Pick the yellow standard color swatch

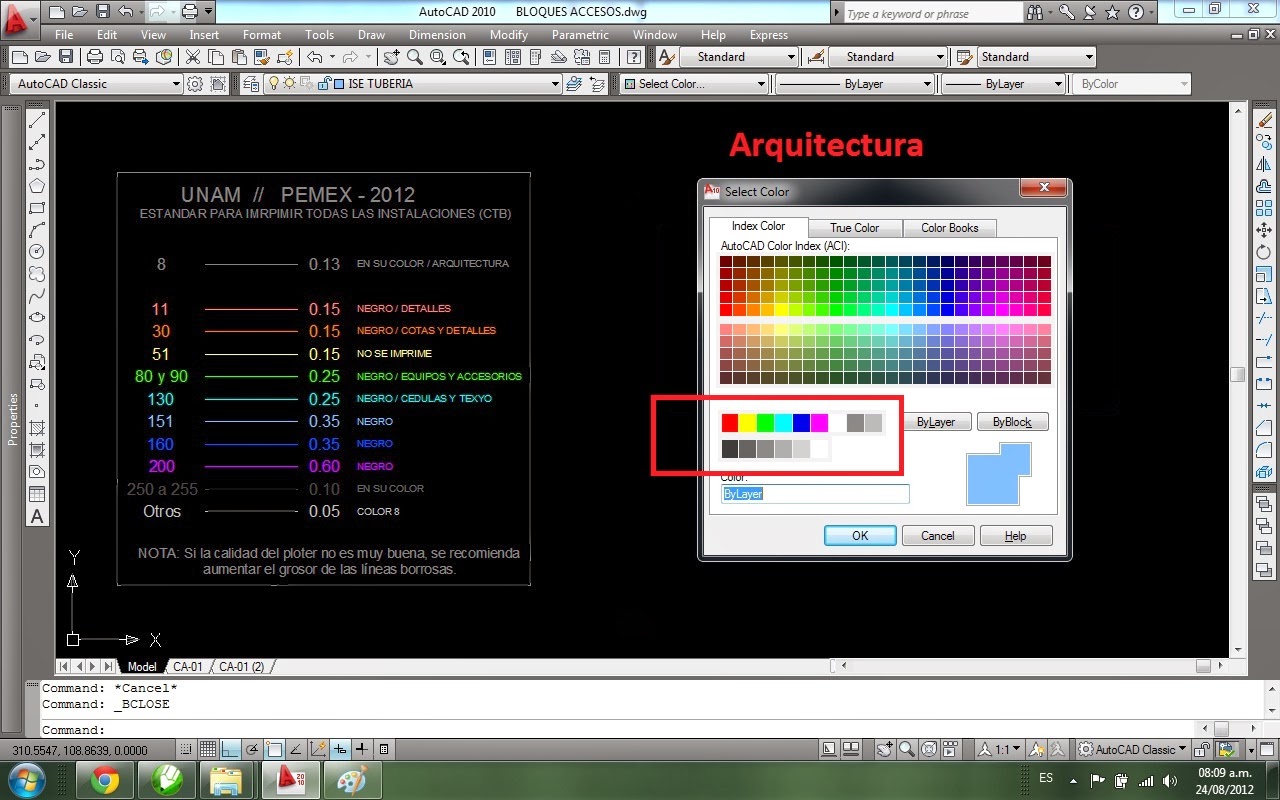click(748, 423)
